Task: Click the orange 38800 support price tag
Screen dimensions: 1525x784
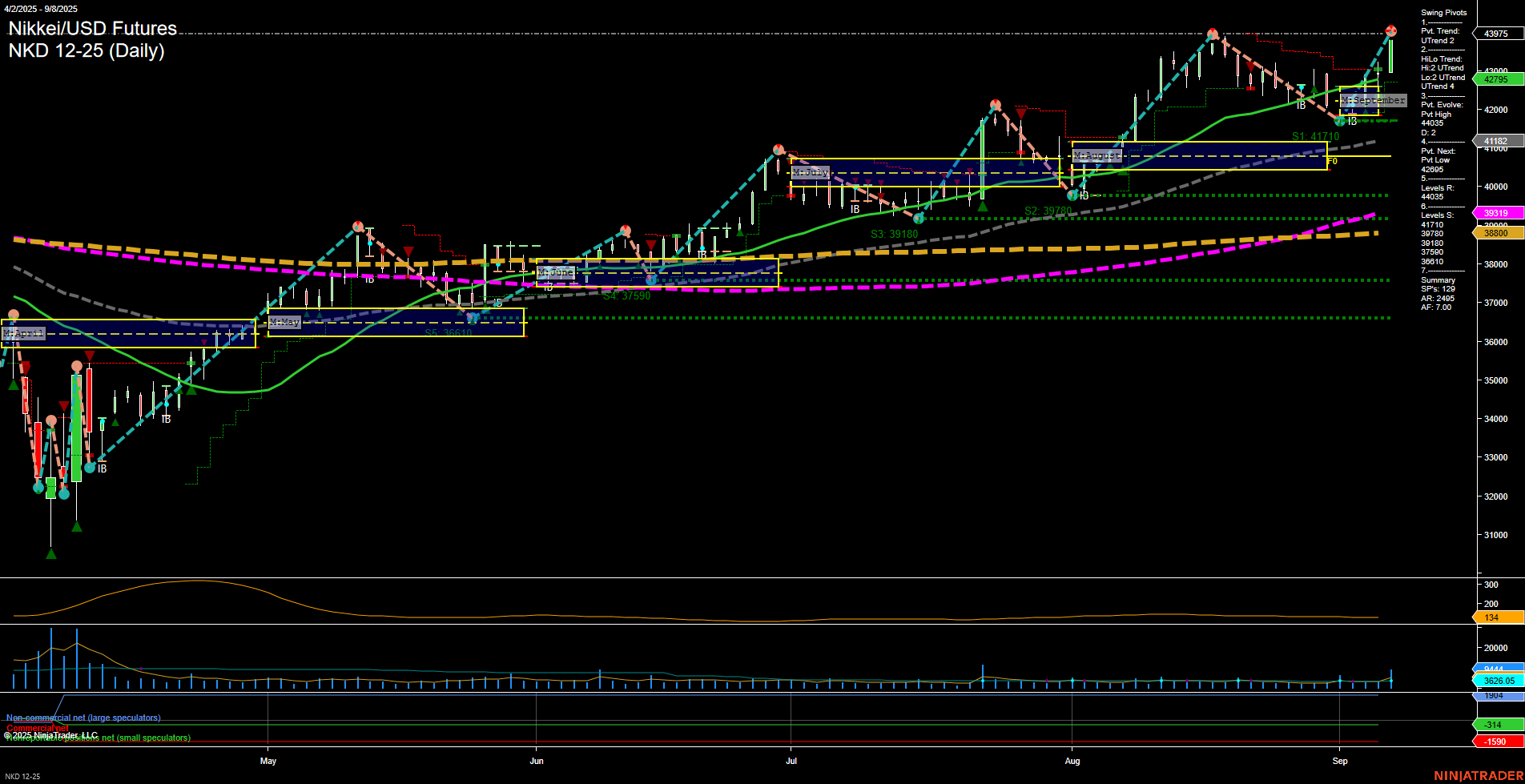Action: coord(1497,232)
